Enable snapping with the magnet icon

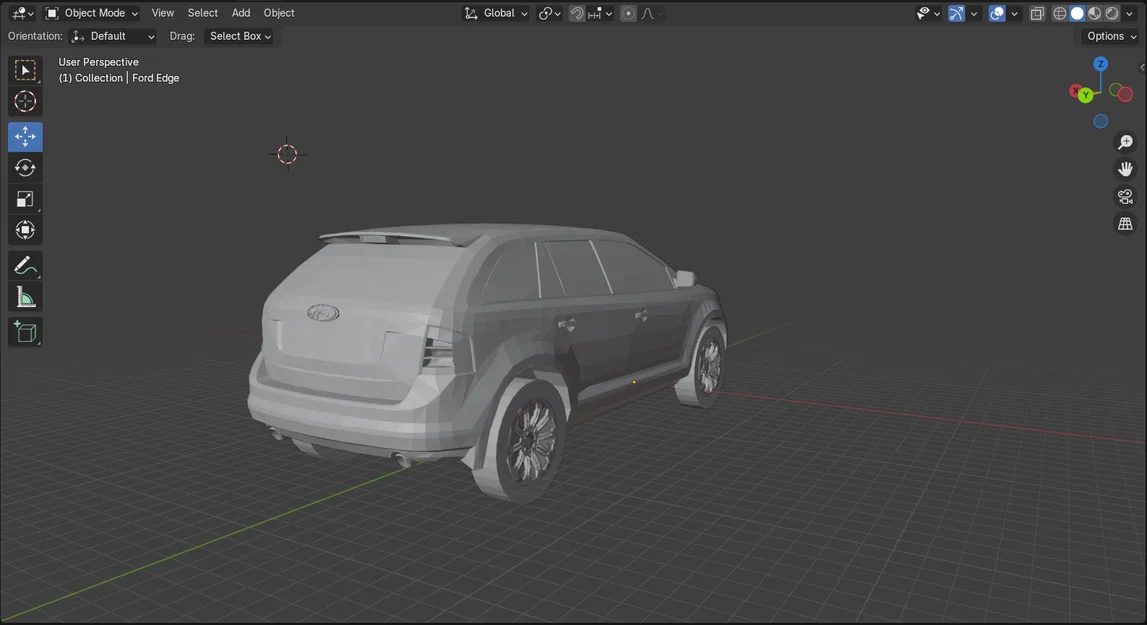[x=577, y=13]
